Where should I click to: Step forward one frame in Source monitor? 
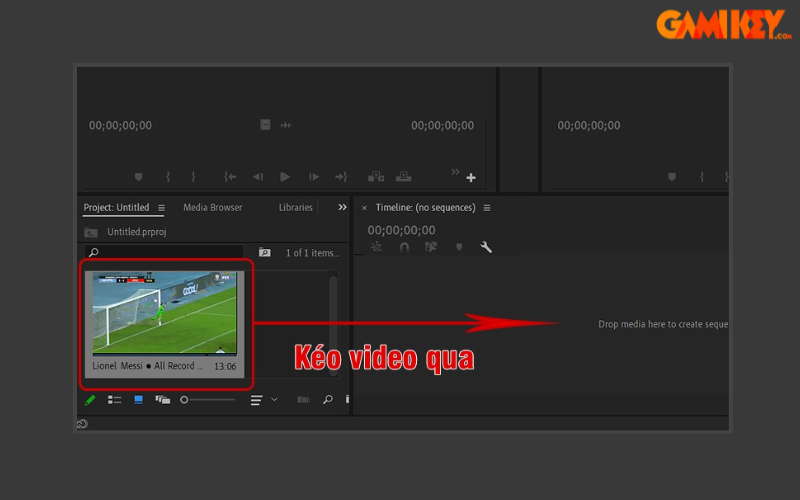click(x=314, y=177)
